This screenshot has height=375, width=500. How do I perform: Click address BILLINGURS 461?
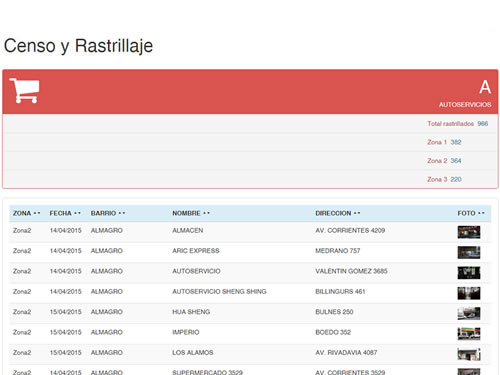point(340,291)
